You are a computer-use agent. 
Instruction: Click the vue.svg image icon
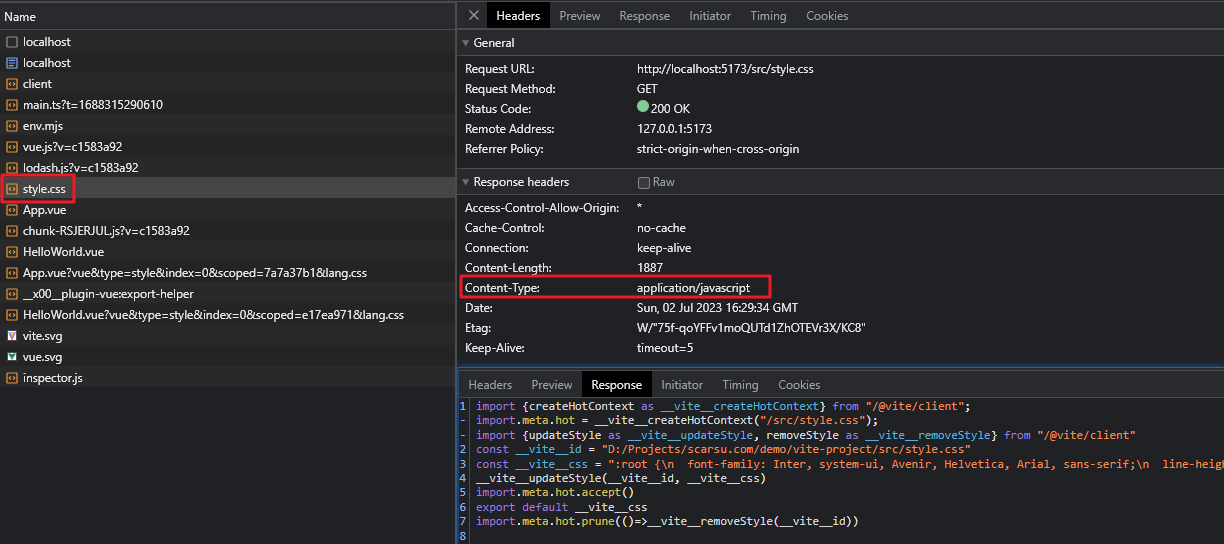click(12, 357)
